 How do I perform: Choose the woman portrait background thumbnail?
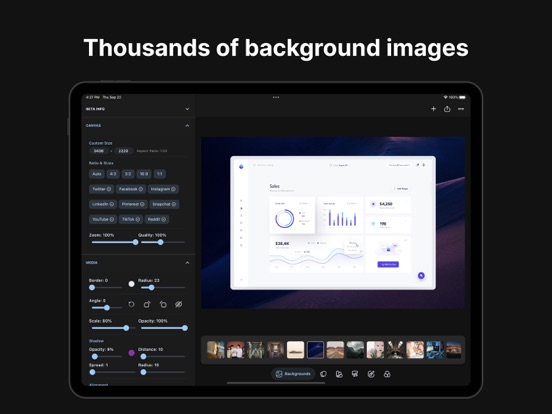coord(375,350)
